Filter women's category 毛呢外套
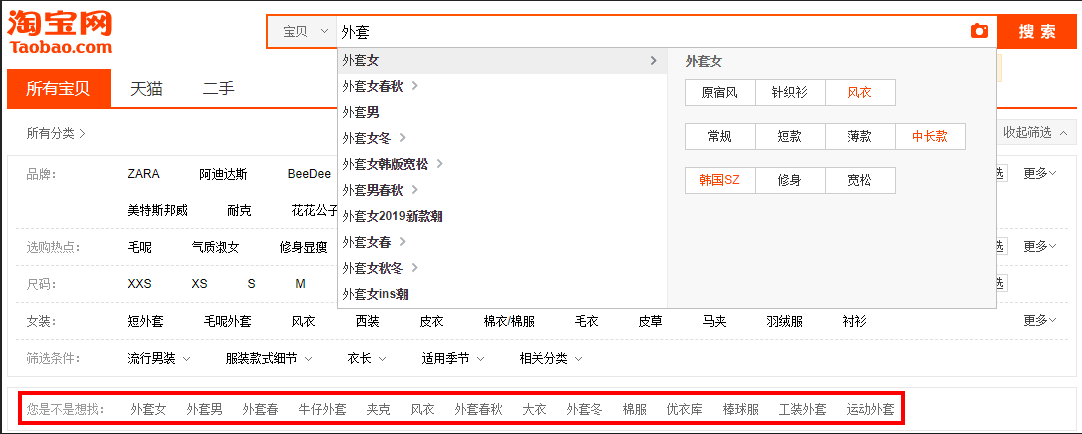The image size is (1082, 434). coord(228,321)
